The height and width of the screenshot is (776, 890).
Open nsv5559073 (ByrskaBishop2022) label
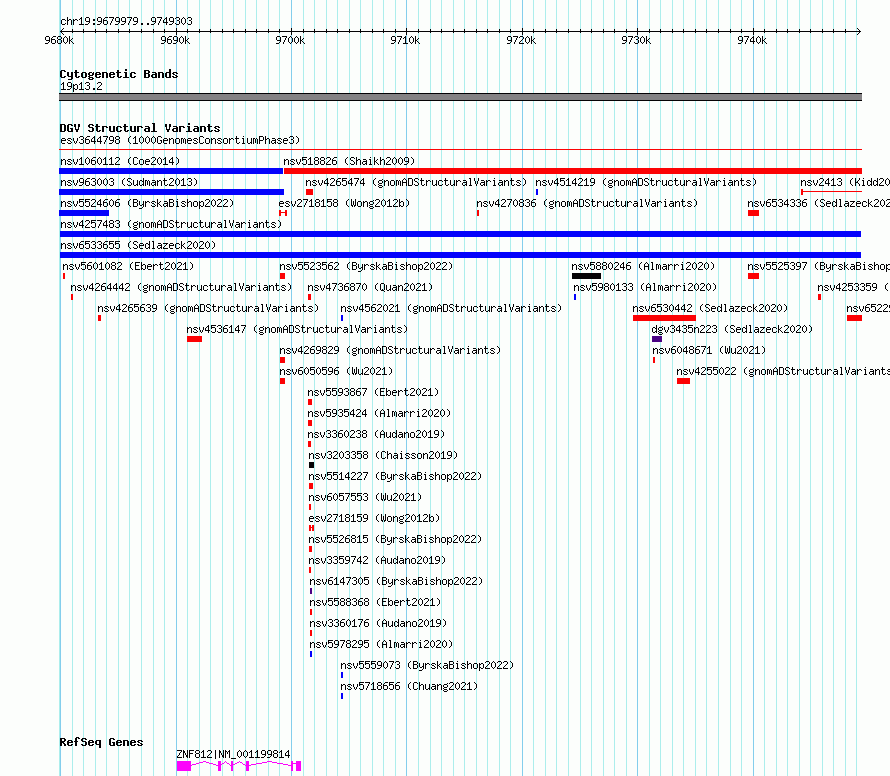pos(427,665)
